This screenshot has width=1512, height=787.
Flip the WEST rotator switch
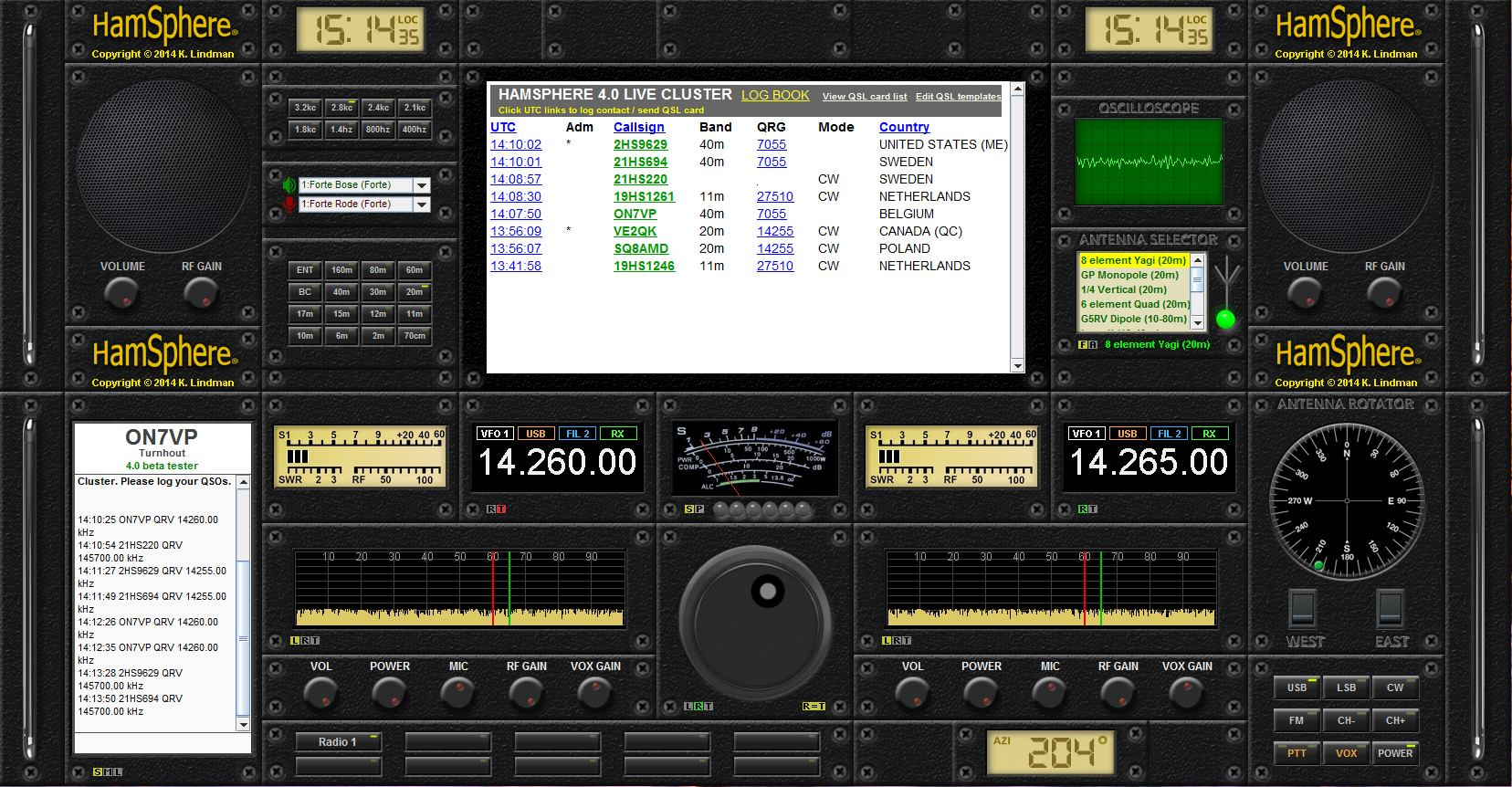pyautogui.click(x=1303, y=608)
